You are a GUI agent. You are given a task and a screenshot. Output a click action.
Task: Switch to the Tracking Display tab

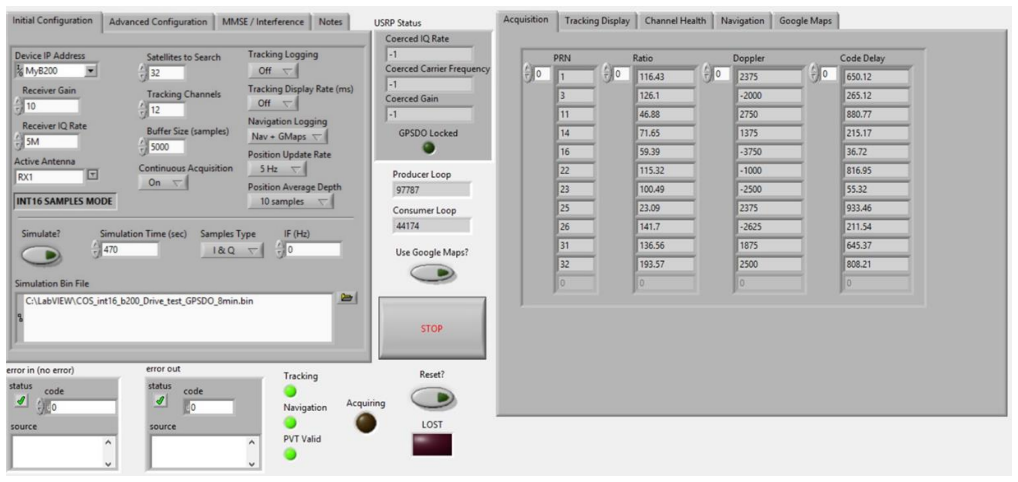tap(597, 21)
